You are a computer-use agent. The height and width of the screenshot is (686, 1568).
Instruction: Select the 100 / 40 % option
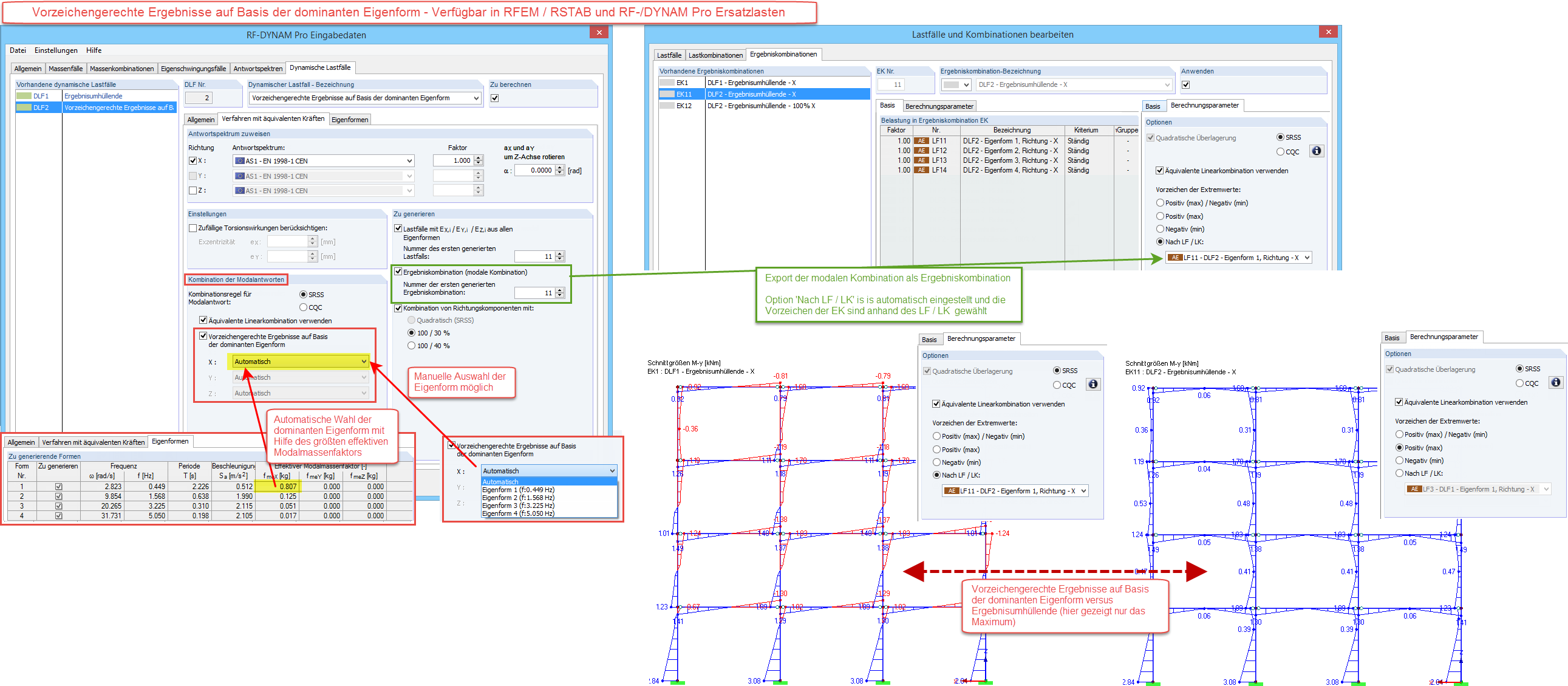pyautogui.click(x=412, y=346)
